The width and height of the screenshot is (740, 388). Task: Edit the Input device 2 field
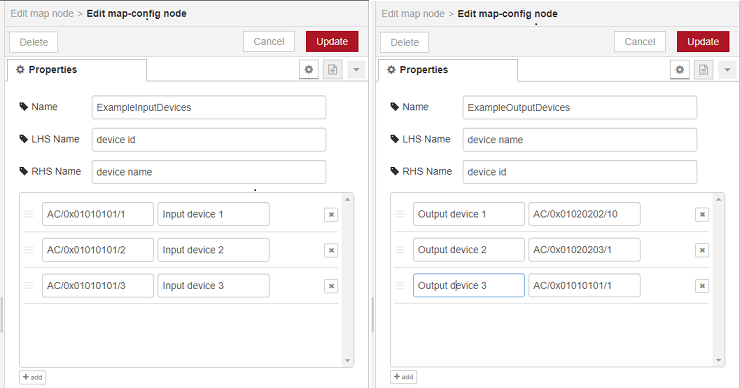(x=213, y=250)
